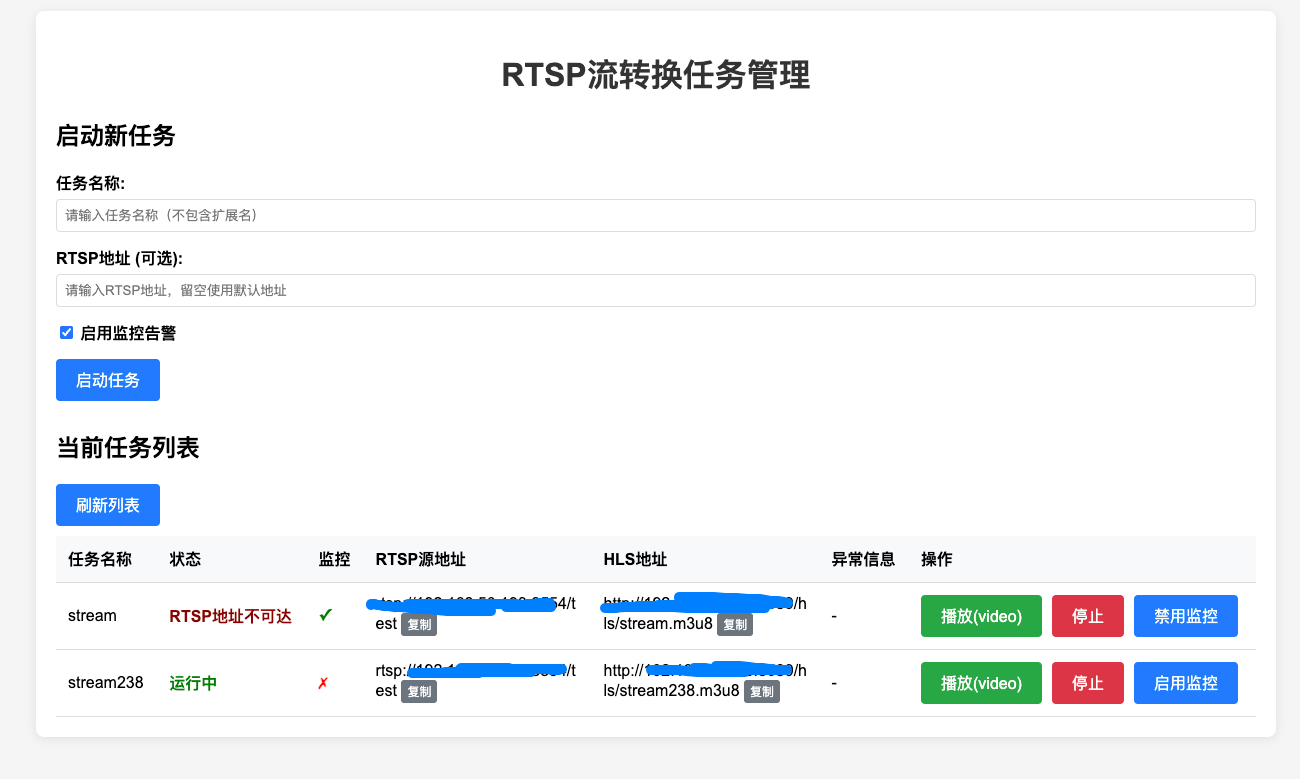The image size is (1300, 779).
Task: Click the red cross monitor icon for stream238
Action: click(x=323, y=683)
